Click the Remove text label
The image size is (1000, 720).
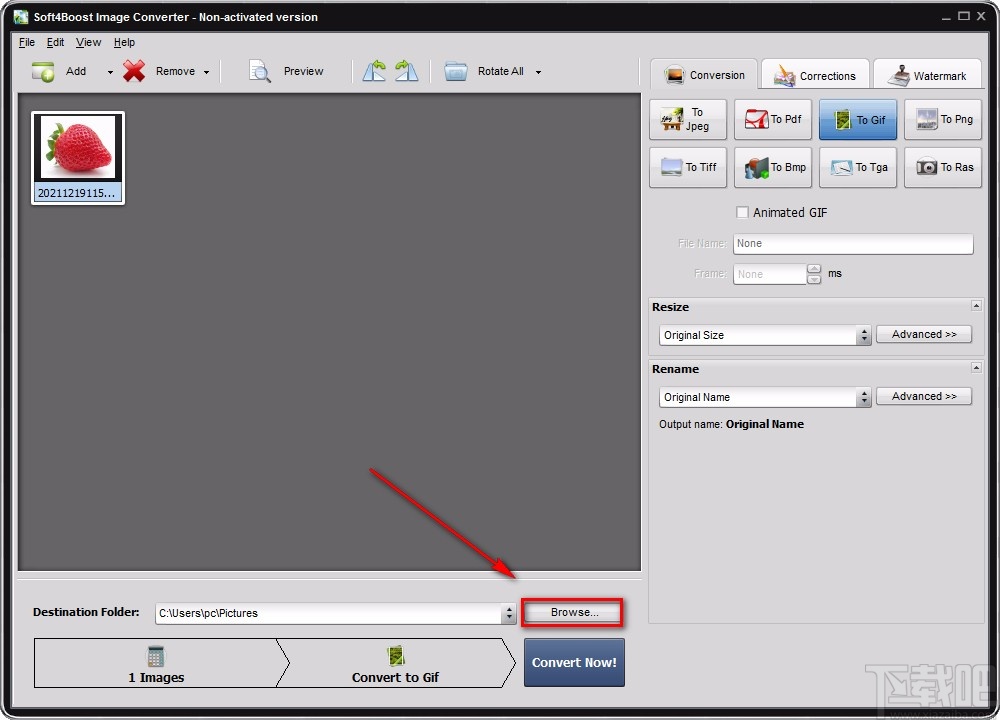pyautogui.click(x=175, y=71)
